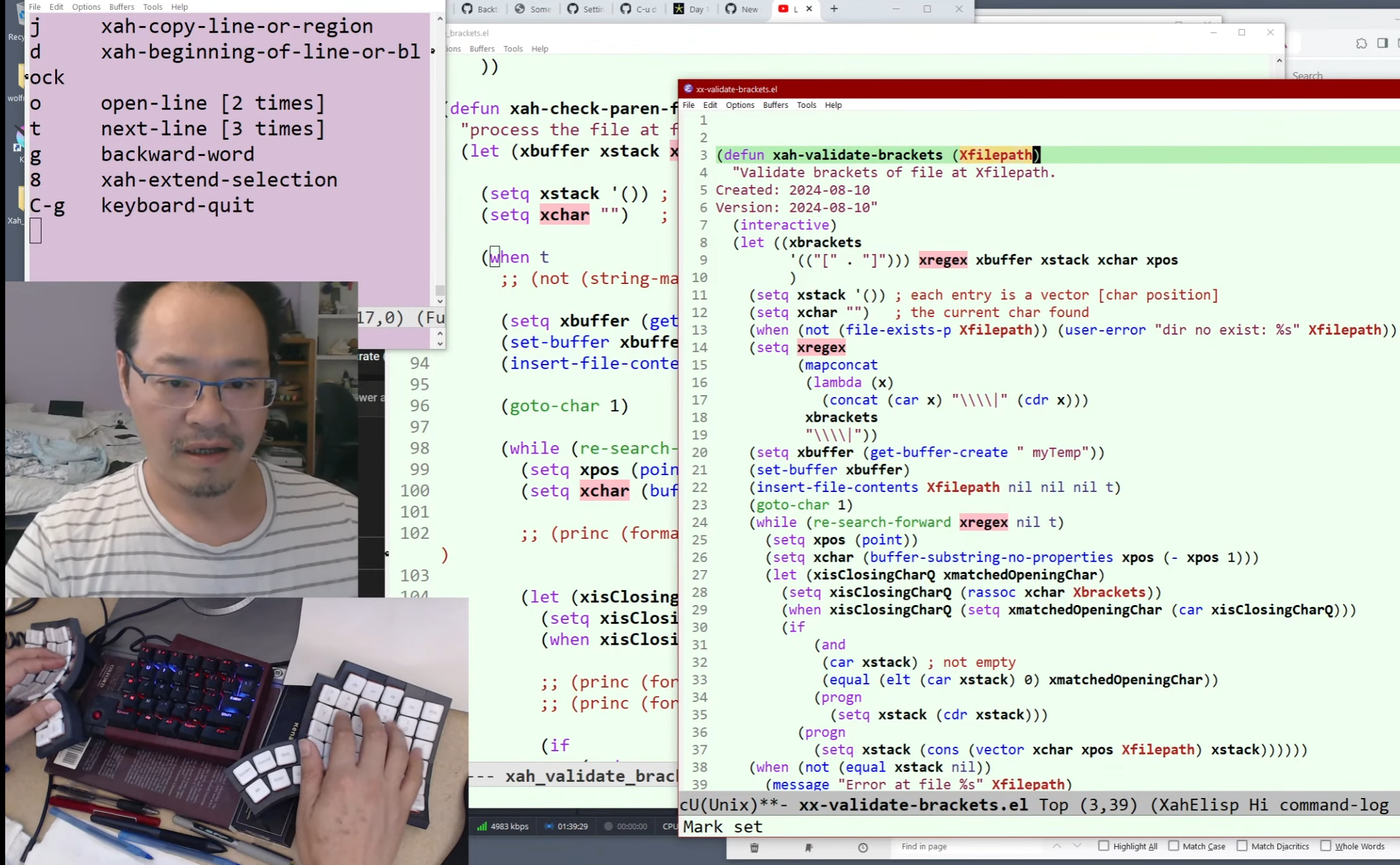1400x865 pixels.
Task: Click the 00:00:00 recording time indicator
Action: coord(626,827)
